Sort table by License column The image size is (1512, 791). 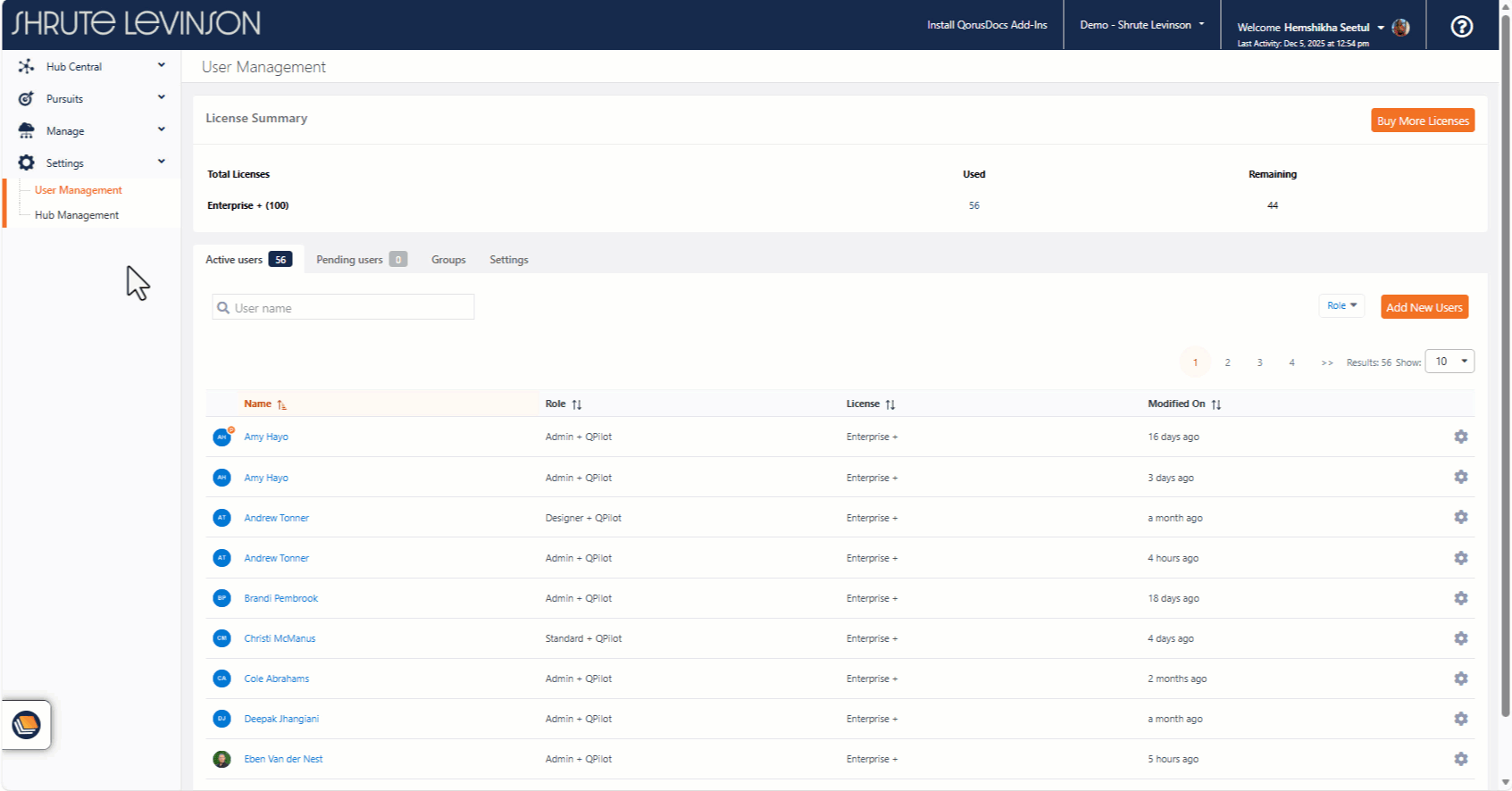890,404
